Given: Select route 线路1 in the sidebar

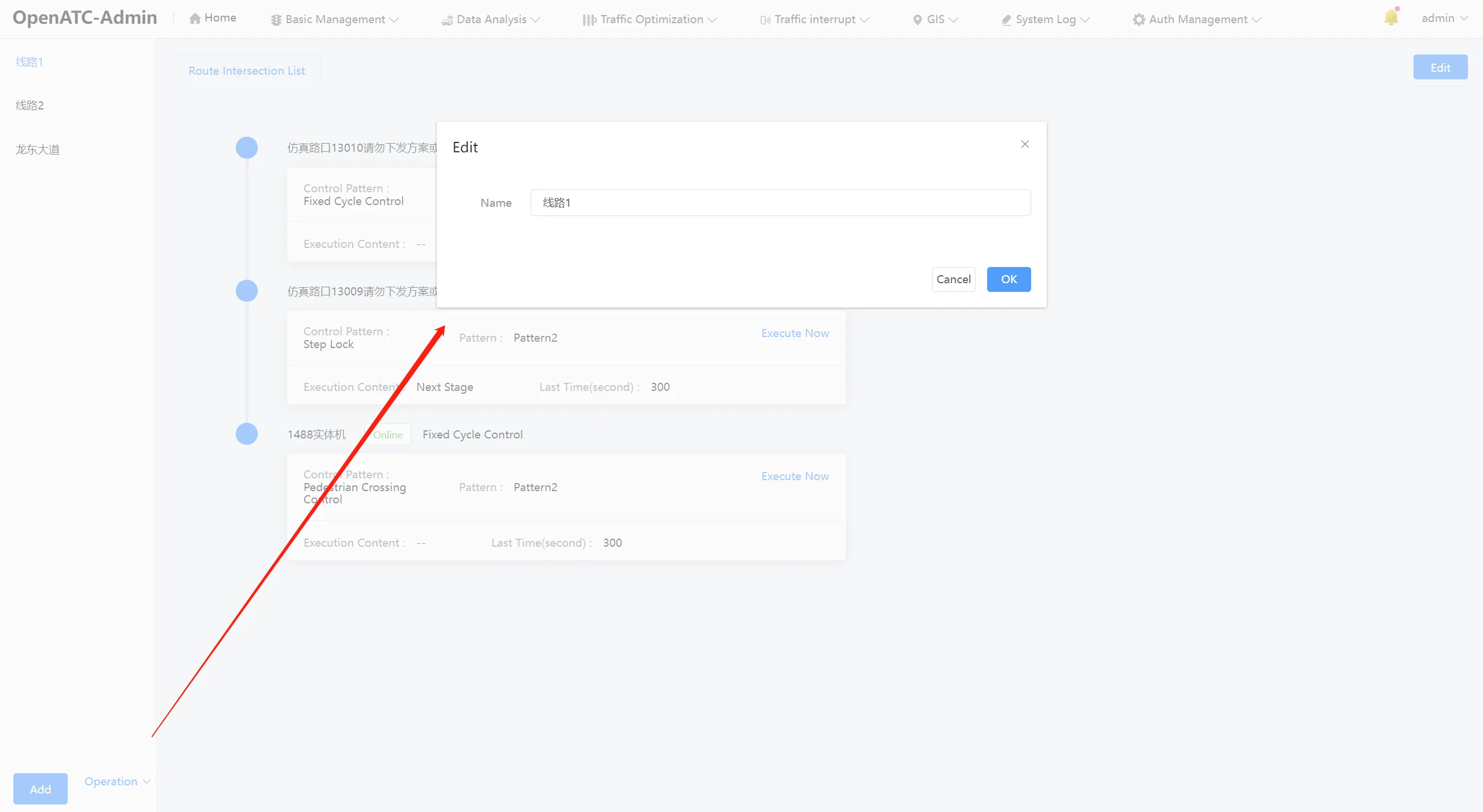Looking at the screenshot, I should [30, 62].
